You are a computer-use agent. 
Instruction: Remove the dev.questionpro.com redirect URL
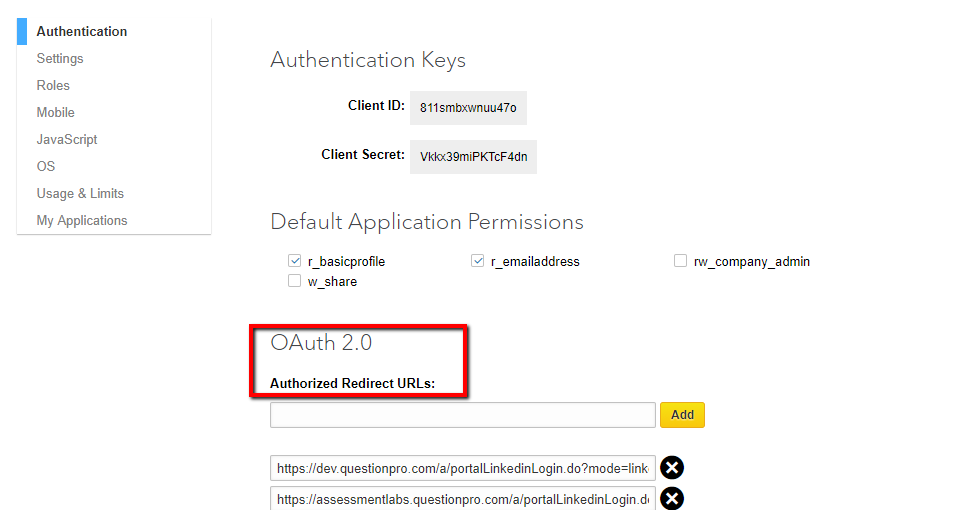click(672, 468)
